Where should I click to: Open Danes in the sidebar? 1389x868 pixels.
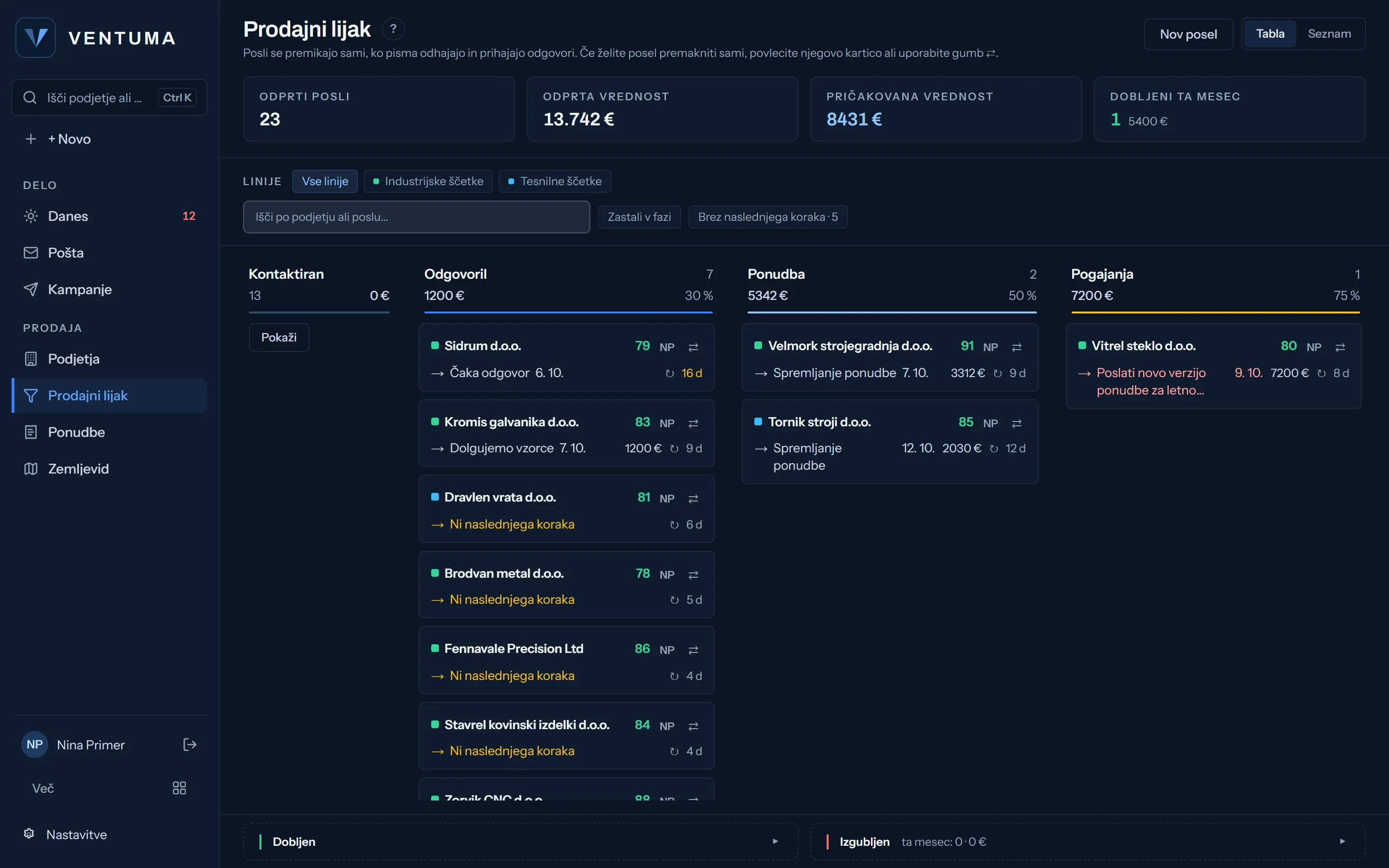tap(109, 216)
